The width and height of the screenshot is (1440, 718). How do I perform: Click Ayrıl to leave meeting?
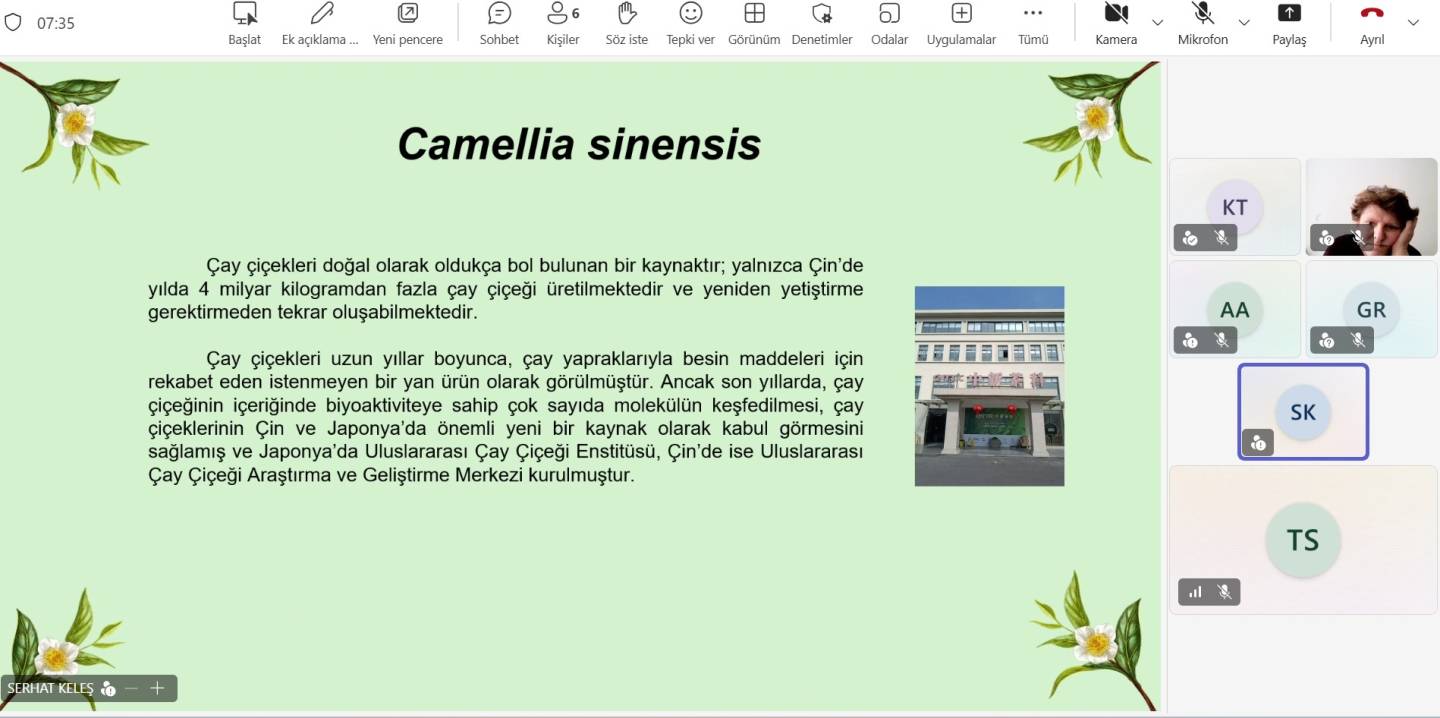click(1372, 24)
